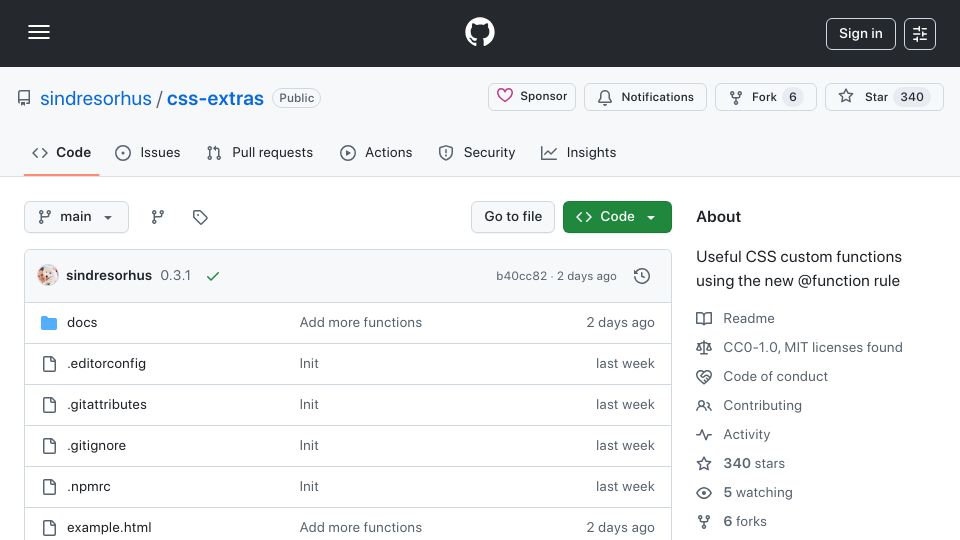This screenshot has height=540, width=960.
Task: Open the Readme link in About
Action: (749, 318)
